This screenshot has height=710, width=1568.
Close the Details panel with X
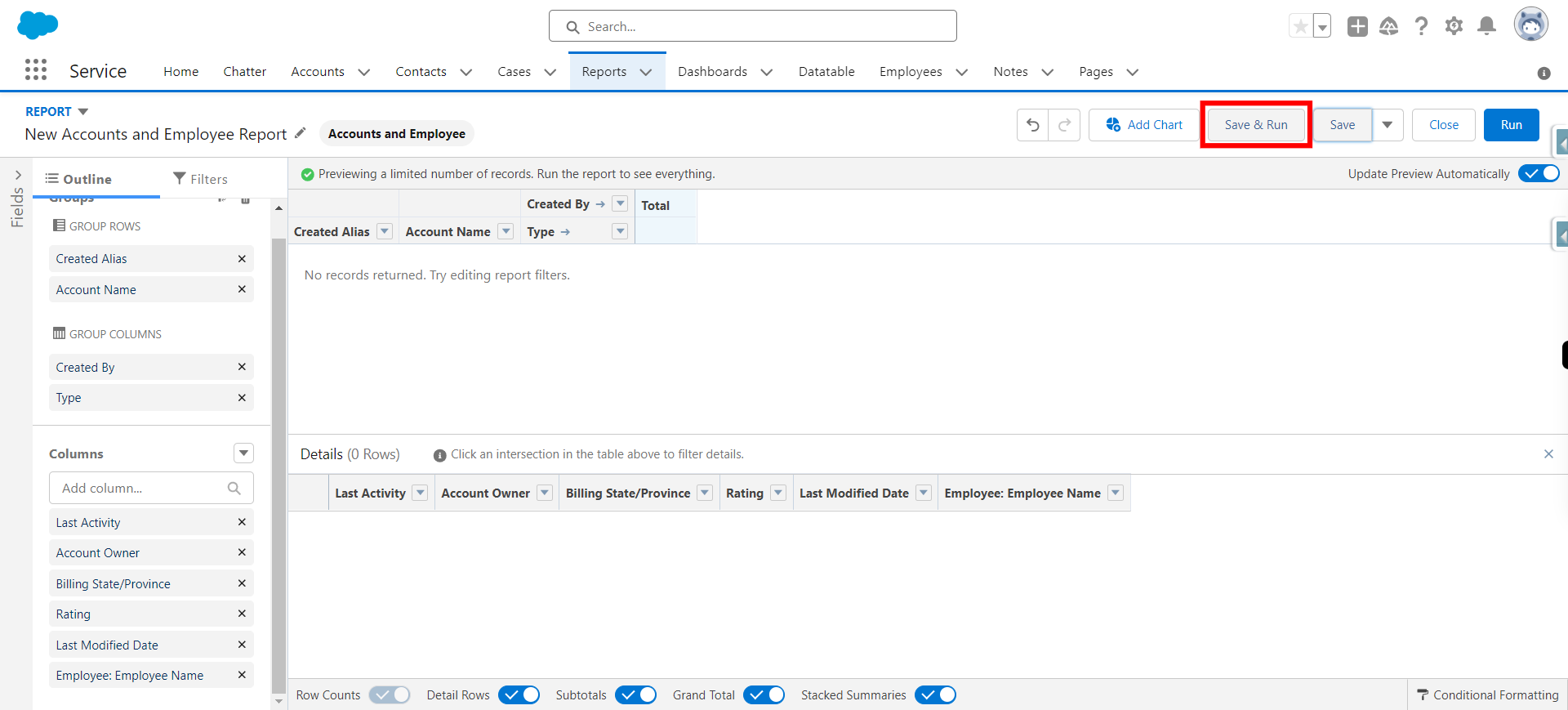[1548, 453]
